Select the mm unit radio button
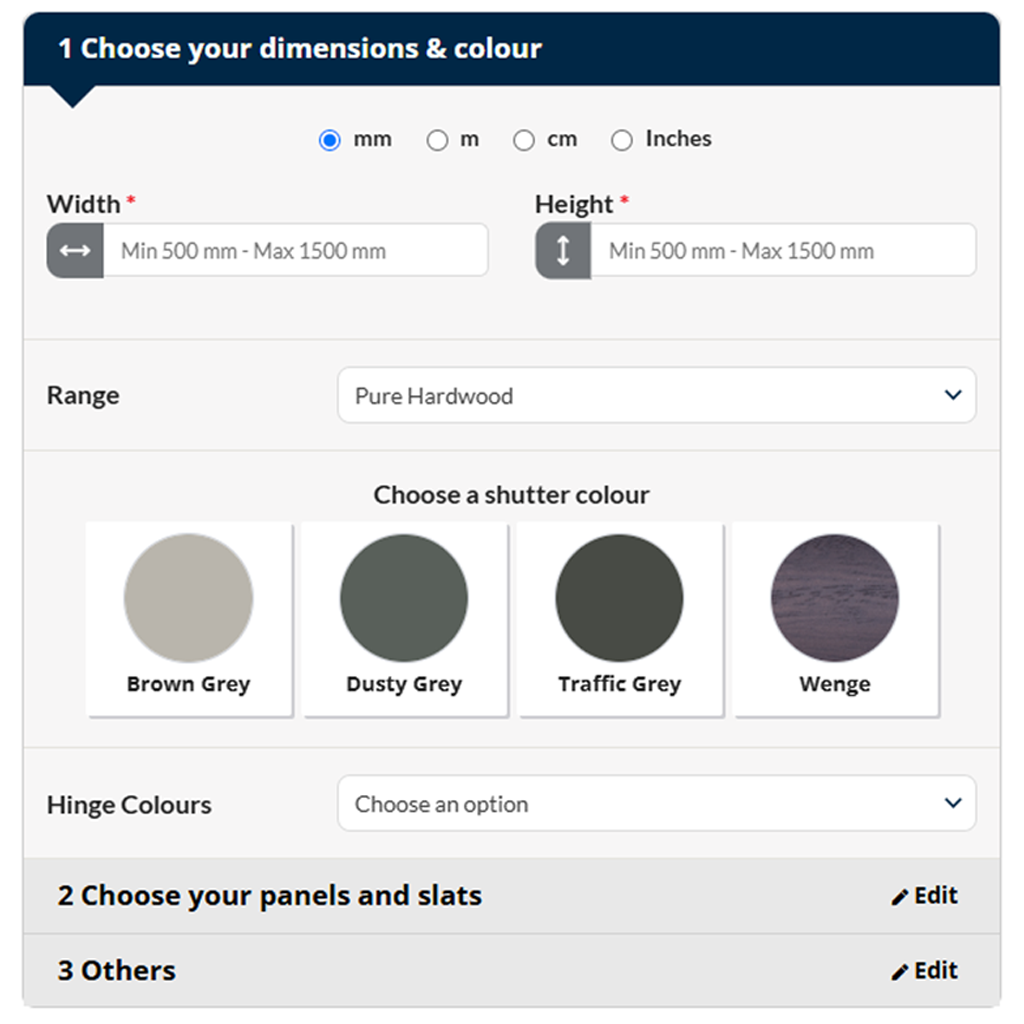 (x=329, y=141)
